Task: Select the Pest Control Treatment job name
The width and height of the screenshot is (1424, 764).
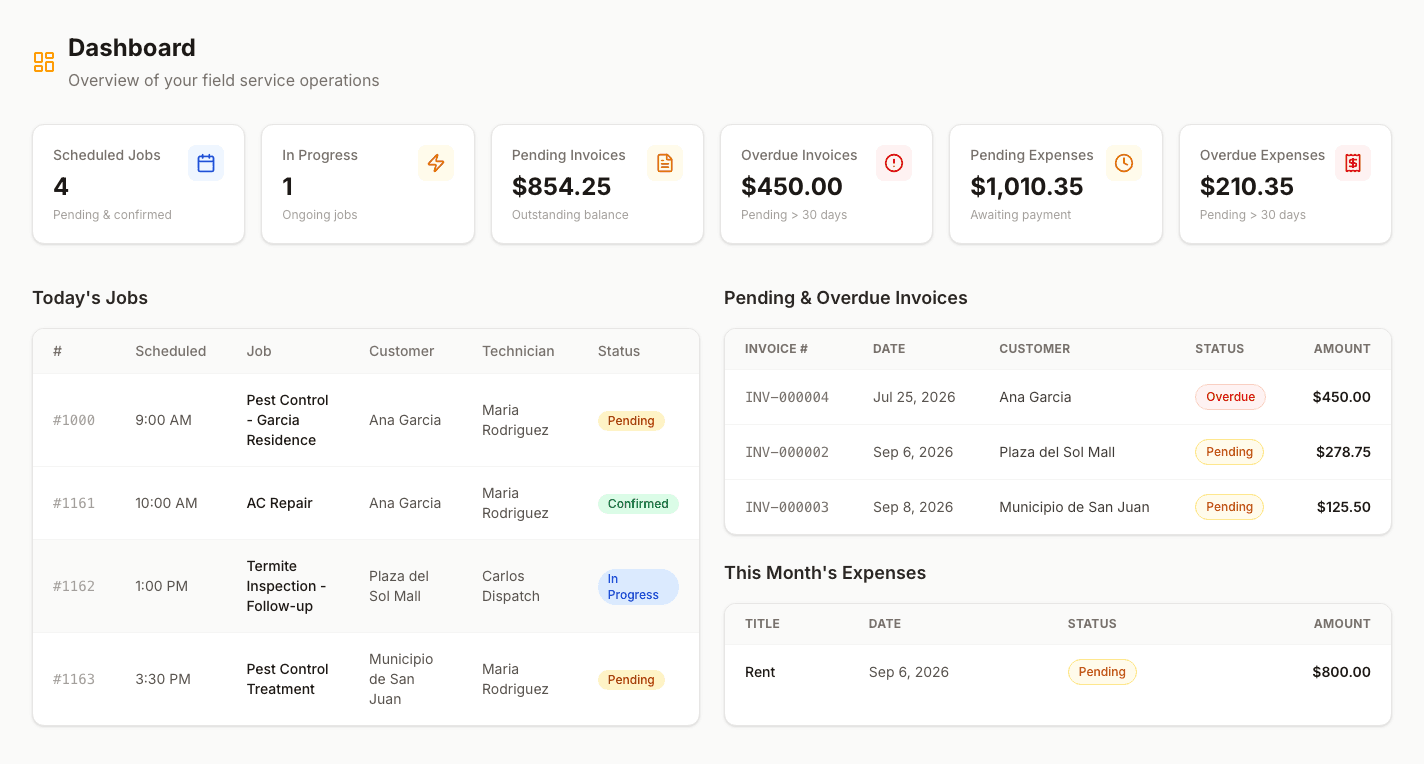Action: pyautogui.click(x=288, y=679)
